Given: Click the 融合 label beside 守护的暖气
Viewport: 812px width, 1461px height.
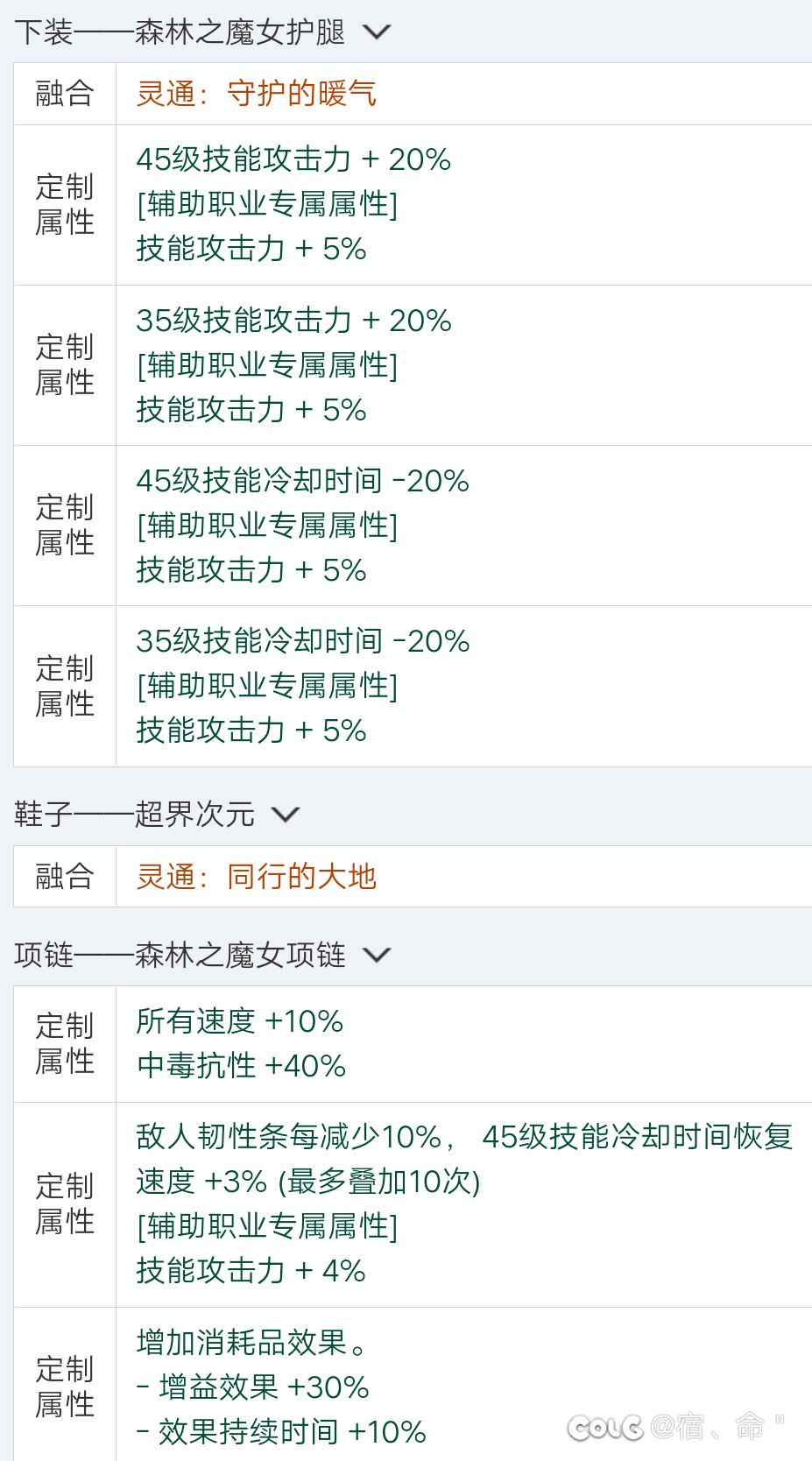Looking at the screenshot, I should pos(65,93).
